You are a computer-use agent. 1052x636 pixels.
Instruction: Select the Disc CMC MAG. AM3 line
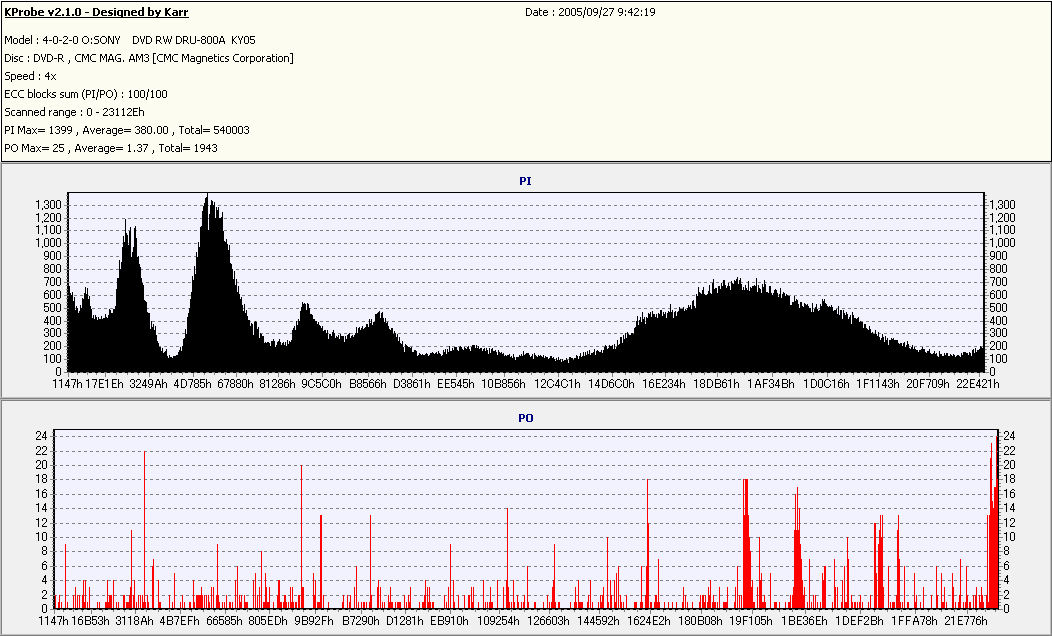coord(149,58)
